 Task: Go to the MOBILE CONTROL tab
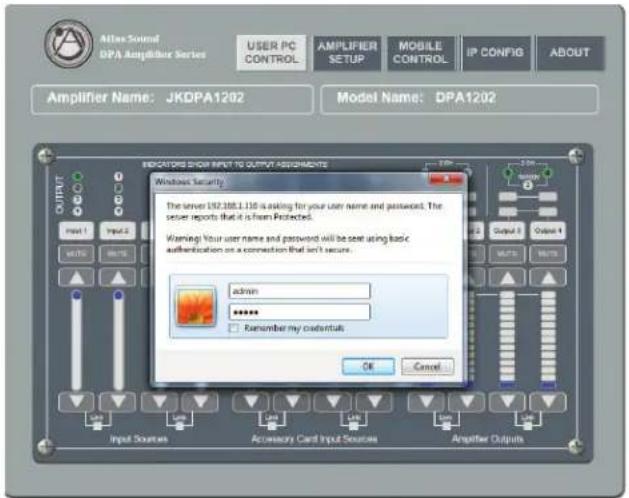(420, 53)
